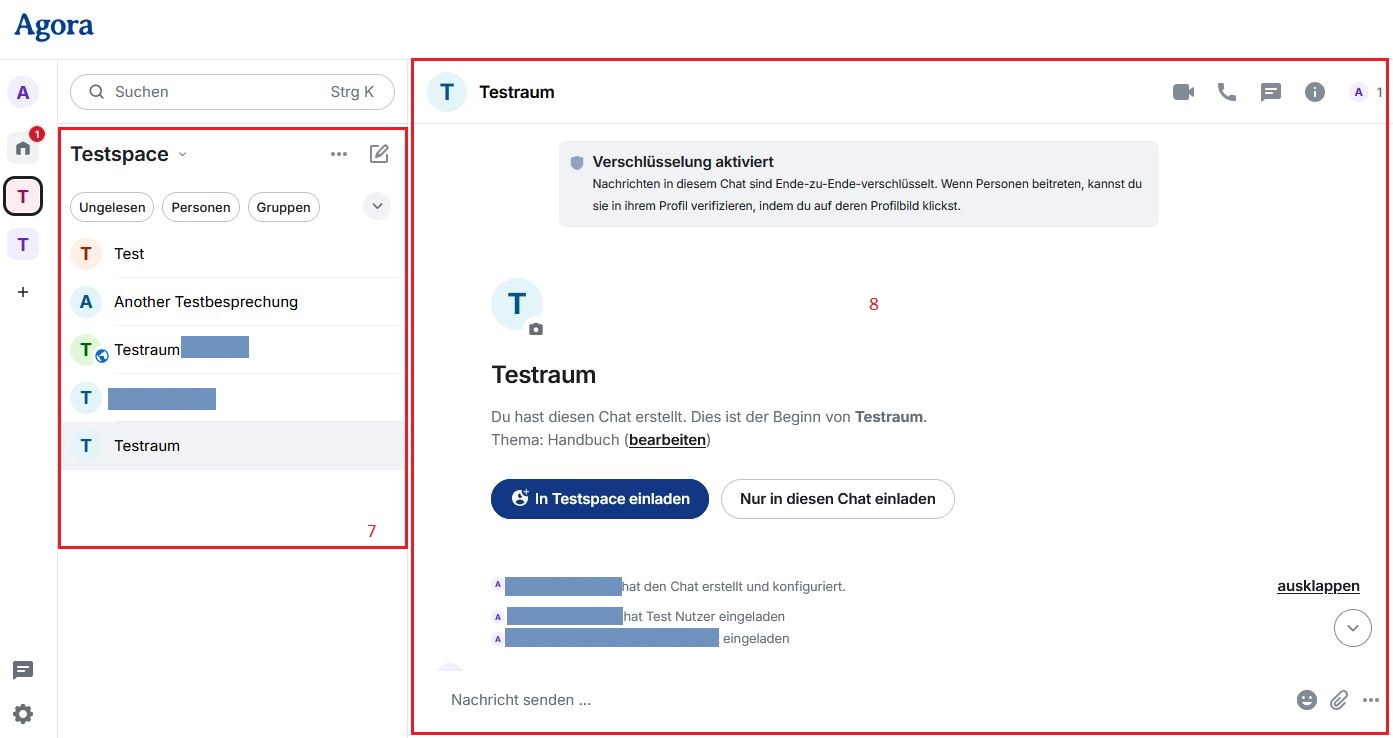Open room info for Testraum
1393x738 pixels.
[1314, 91]
